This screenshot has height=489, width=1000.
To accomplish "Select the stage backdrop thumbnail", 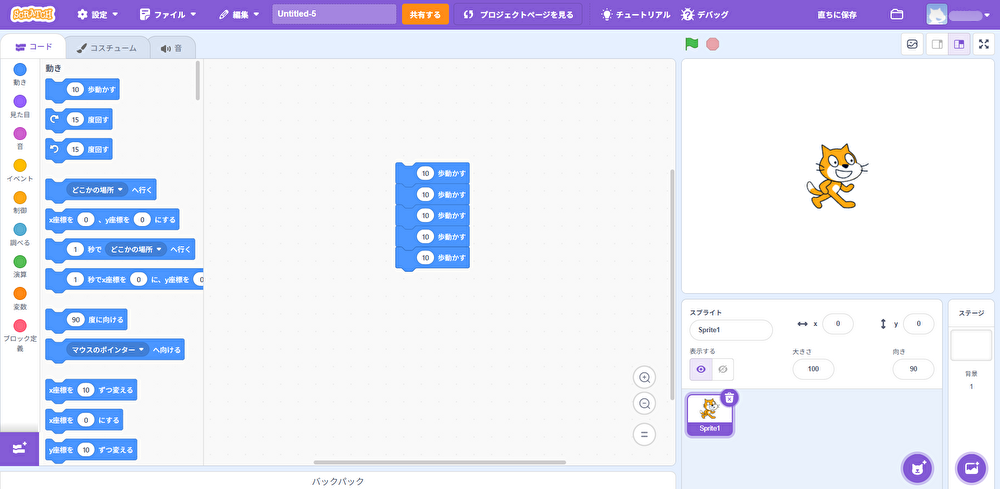I will click(971, 345).
